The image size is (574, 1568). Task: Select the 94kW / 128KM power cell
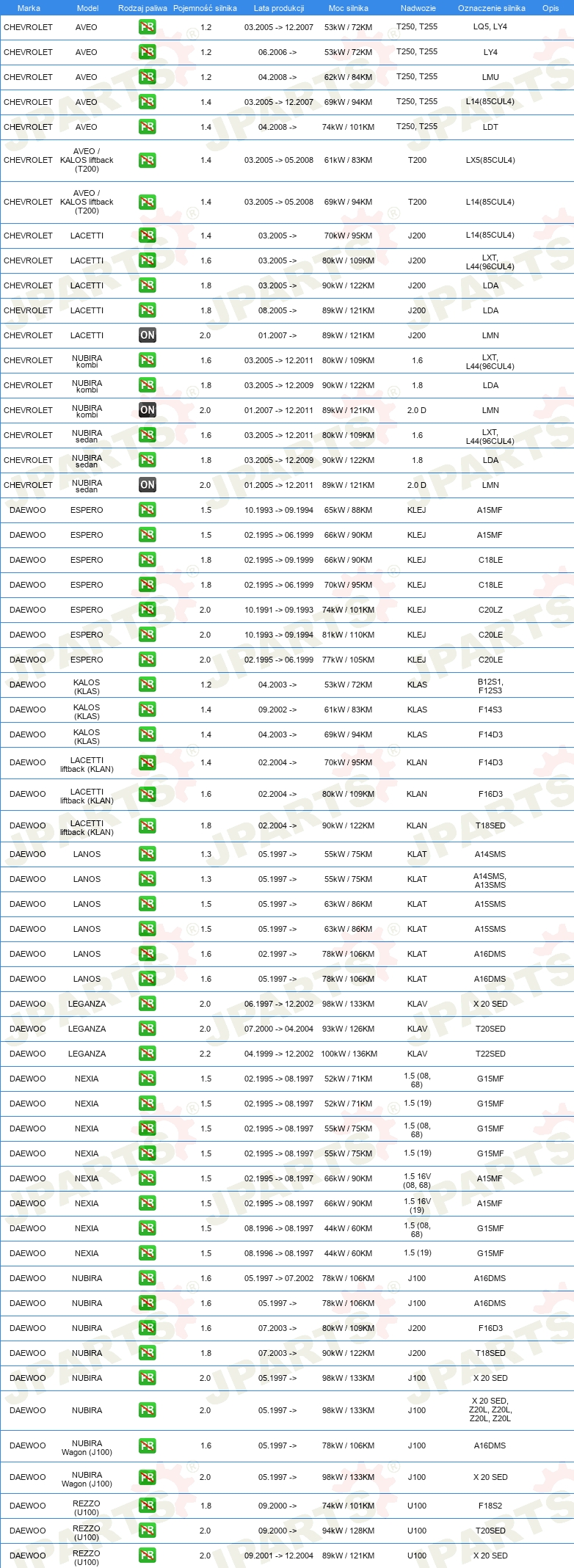click(x=349, y=1531)
